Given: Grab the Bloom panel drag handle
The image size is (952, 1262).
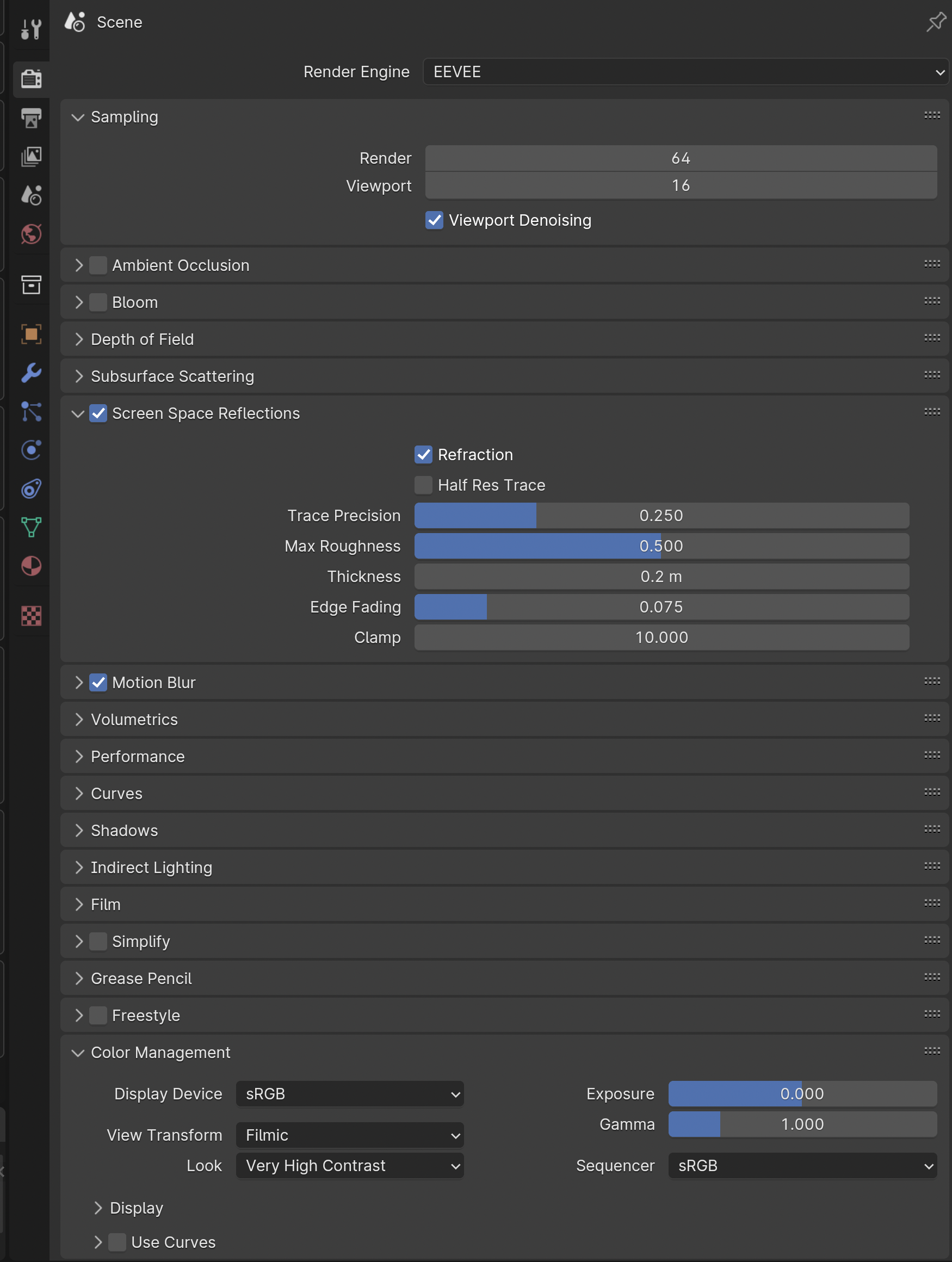Looking at the screenshot, I should click(932, 301).
